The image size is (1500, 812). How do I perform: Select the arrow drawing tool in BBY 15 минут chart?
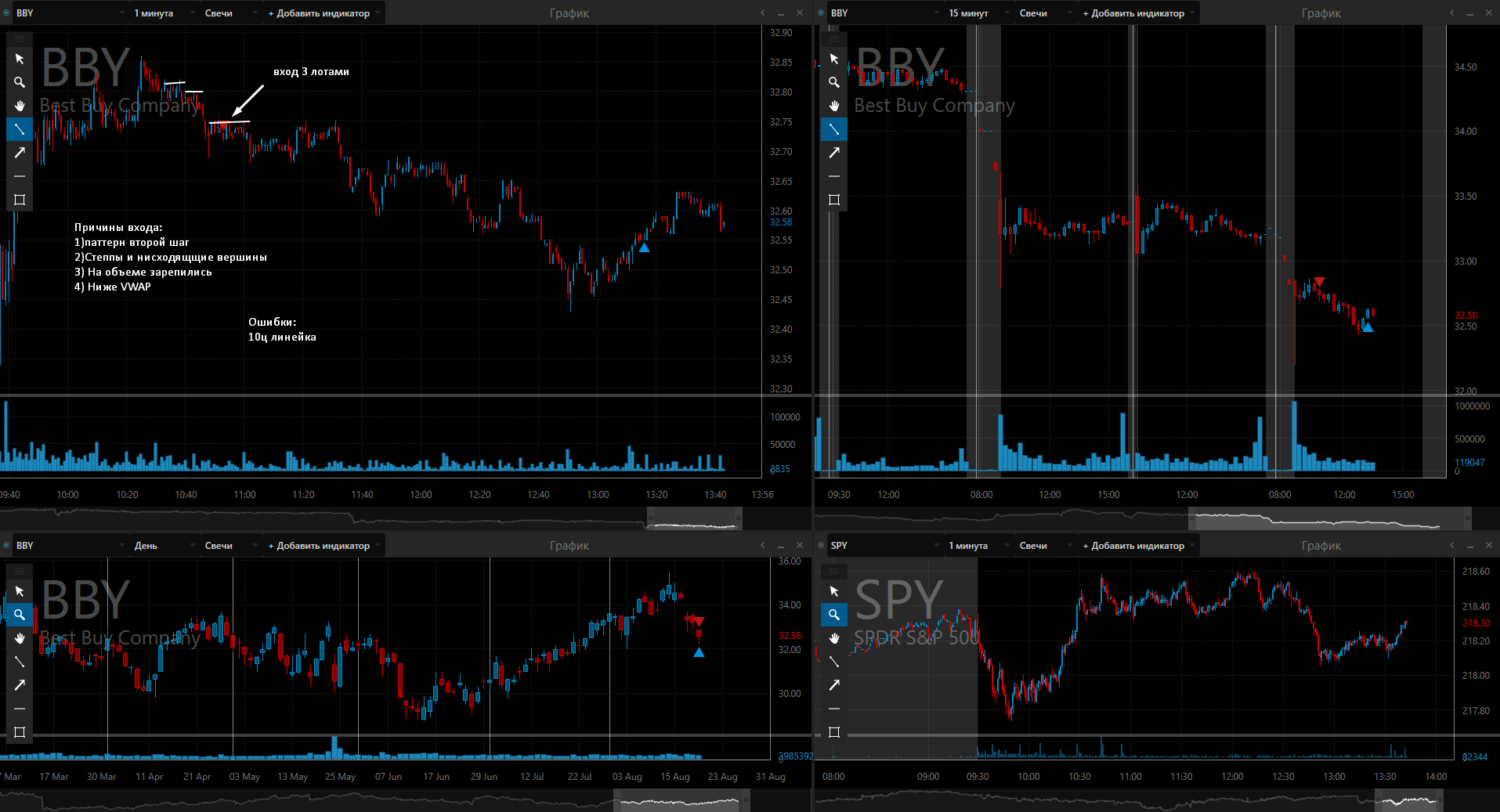point(834,153)
